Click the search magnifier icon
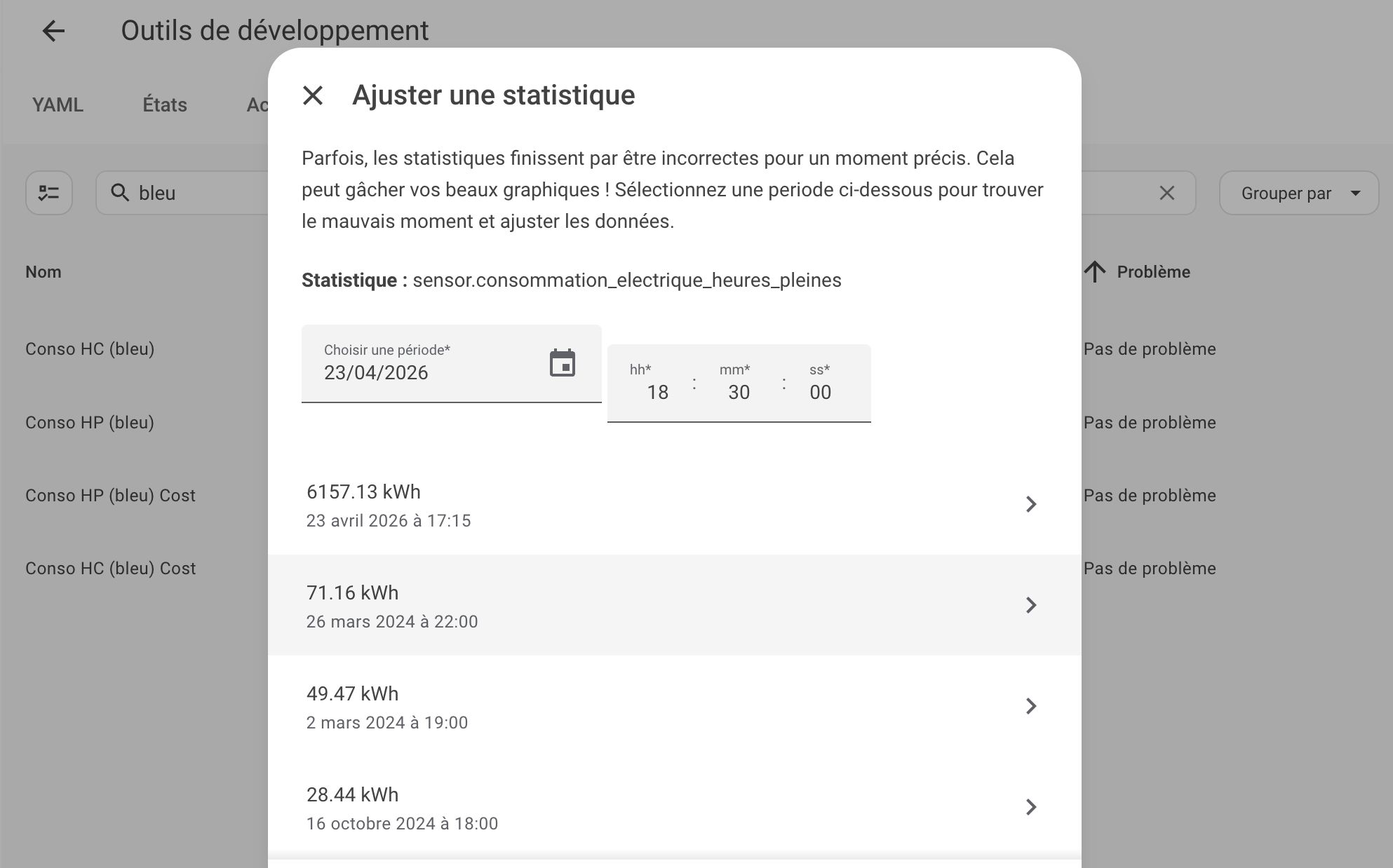Screen dimensions: 1393x868 pyautogui.click(x=120, y=193)
